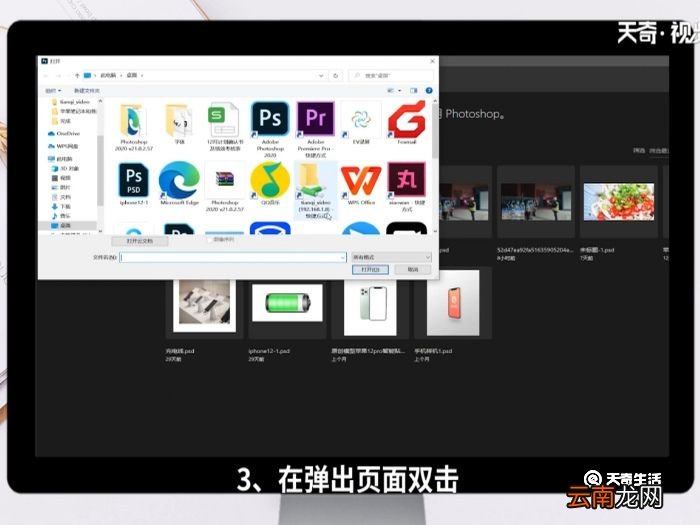Open tianqi_video folder in sidebar quick access
Screen dimensions: 700x525
click(71, 102)
